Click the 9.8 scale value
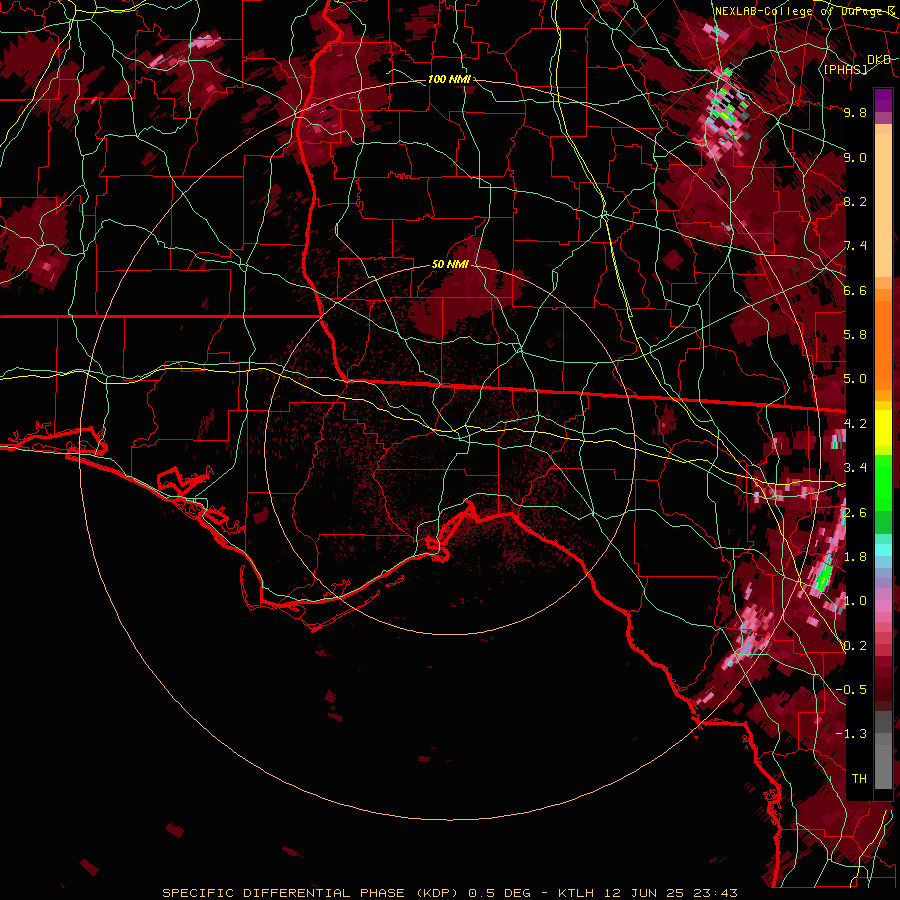Image resolution: width=900 pixels, height=900 pixels. click(x=855, y=112)
